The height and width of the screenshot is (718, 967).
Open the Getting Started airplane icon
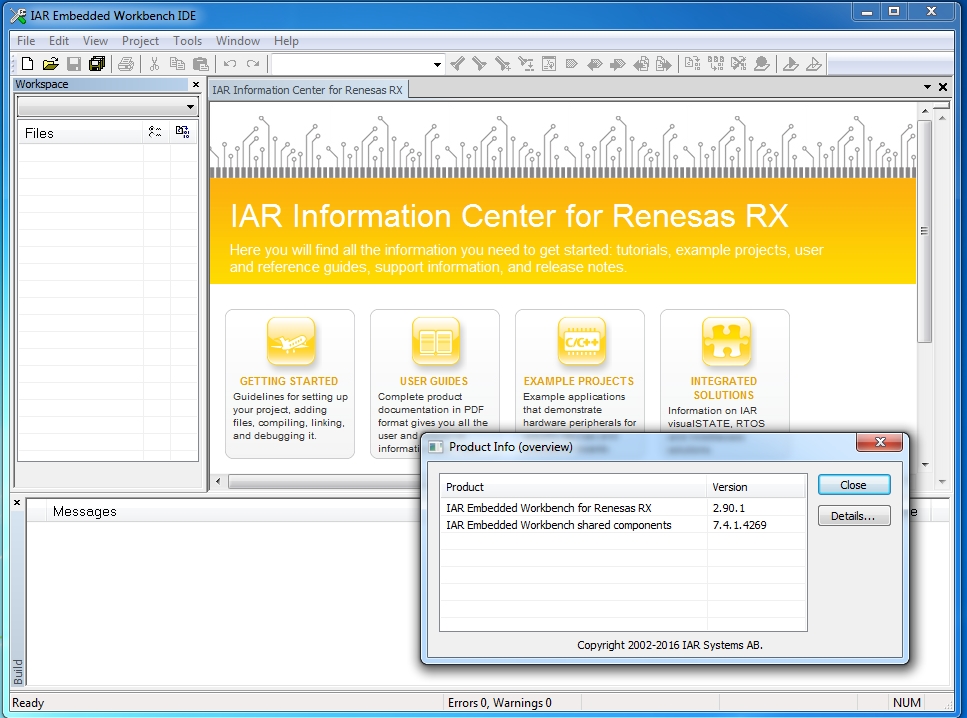pos(290,341)
